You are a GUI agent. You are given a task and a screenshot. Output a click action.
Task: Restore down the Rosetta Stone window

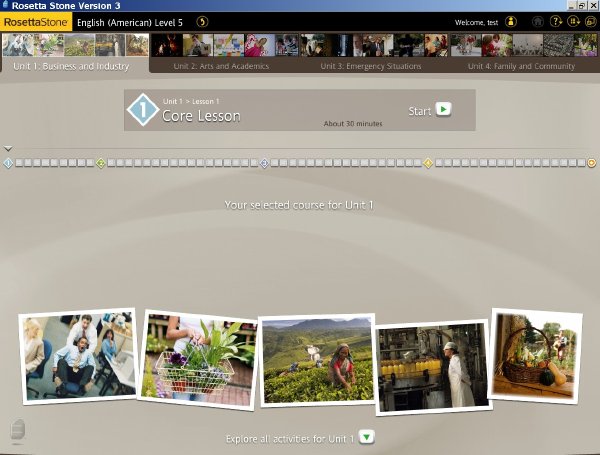coord(582,5)
